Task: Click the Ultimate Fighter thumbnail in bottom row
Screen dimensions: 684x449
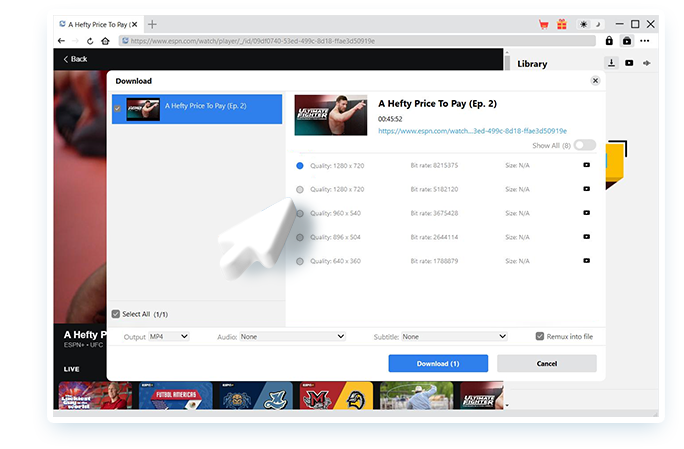Action: pyautogui.click(x=482, y=395)
